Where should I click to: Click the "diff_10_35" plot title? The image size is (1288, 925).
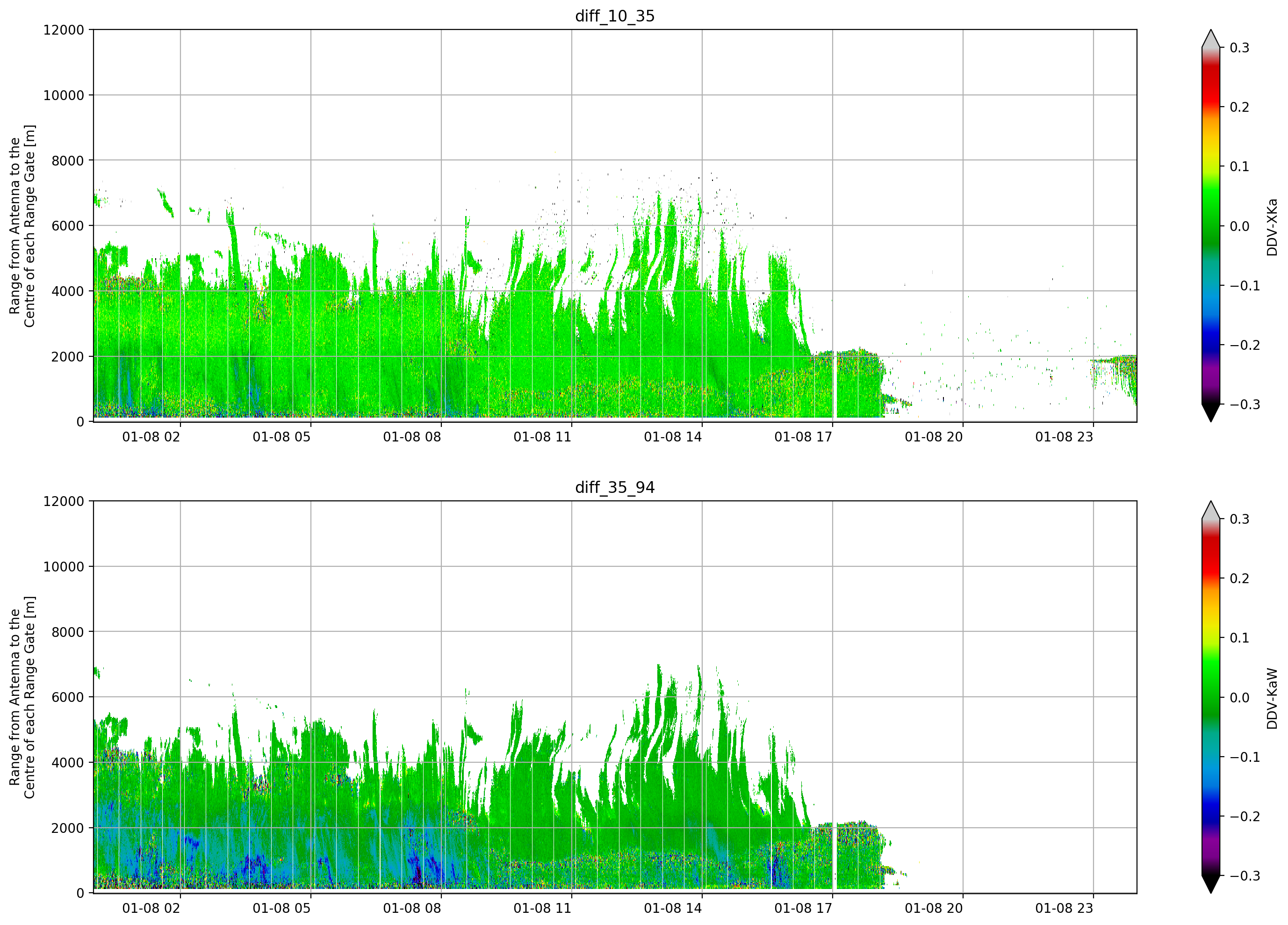pos(615,16)
